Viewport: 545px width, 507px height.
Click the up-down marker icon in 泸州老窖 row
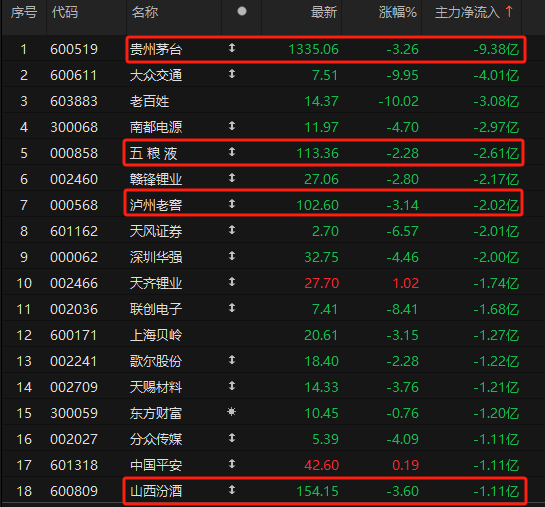click(x=232, y=204)
